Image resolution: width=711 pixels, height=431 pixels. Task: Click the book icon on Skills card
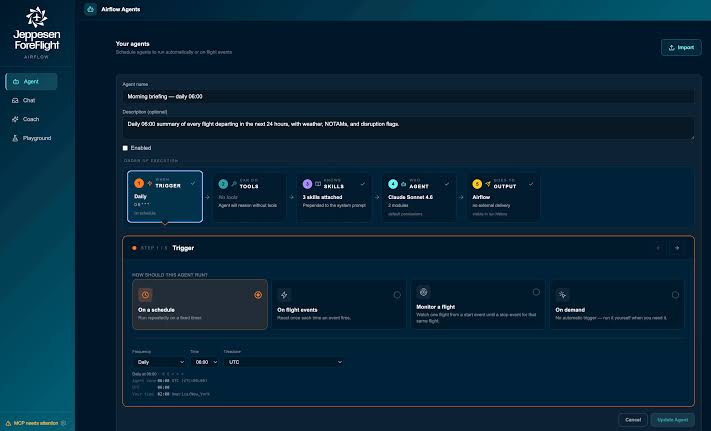pos(318,184)
